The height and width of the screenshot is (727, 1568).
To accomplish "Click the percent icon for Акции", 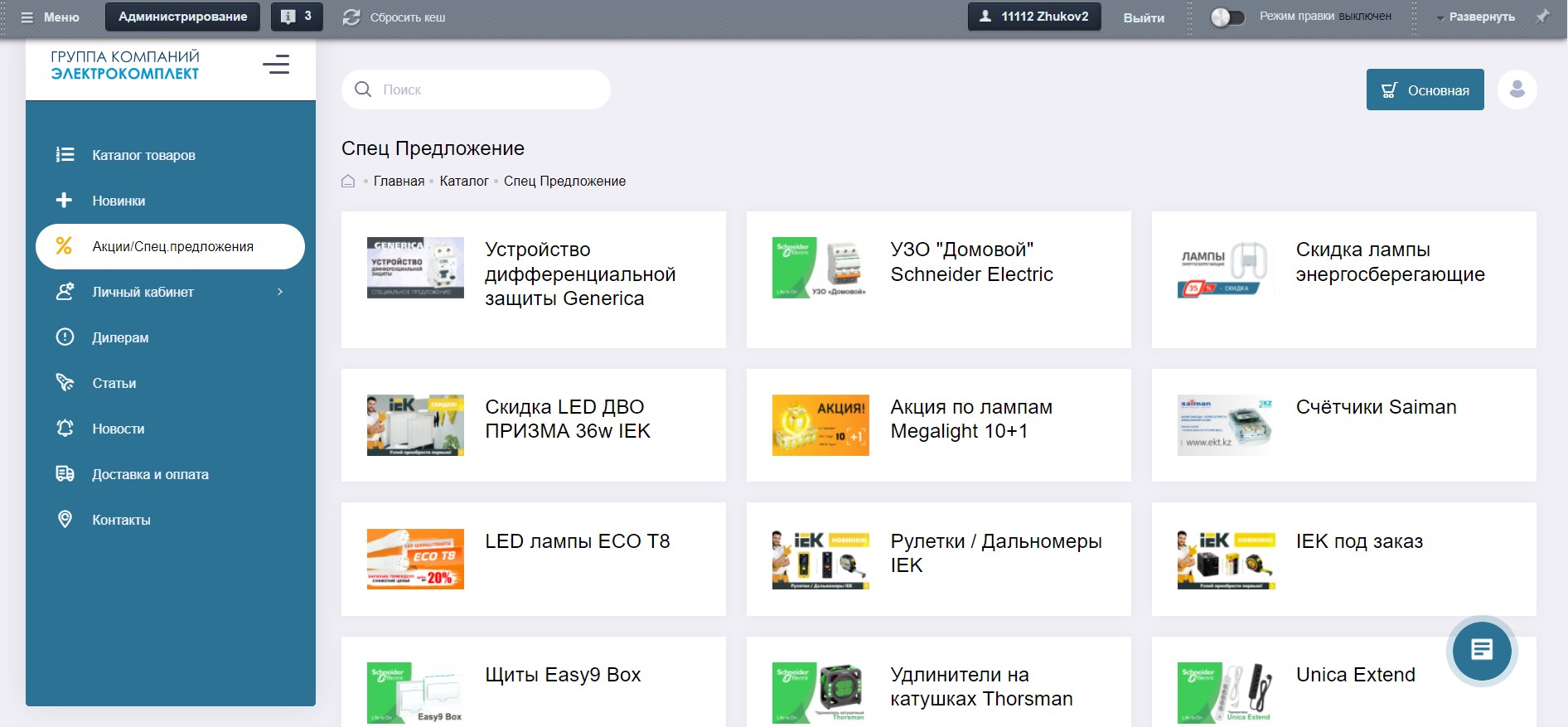I will click(x=64, y=246).
